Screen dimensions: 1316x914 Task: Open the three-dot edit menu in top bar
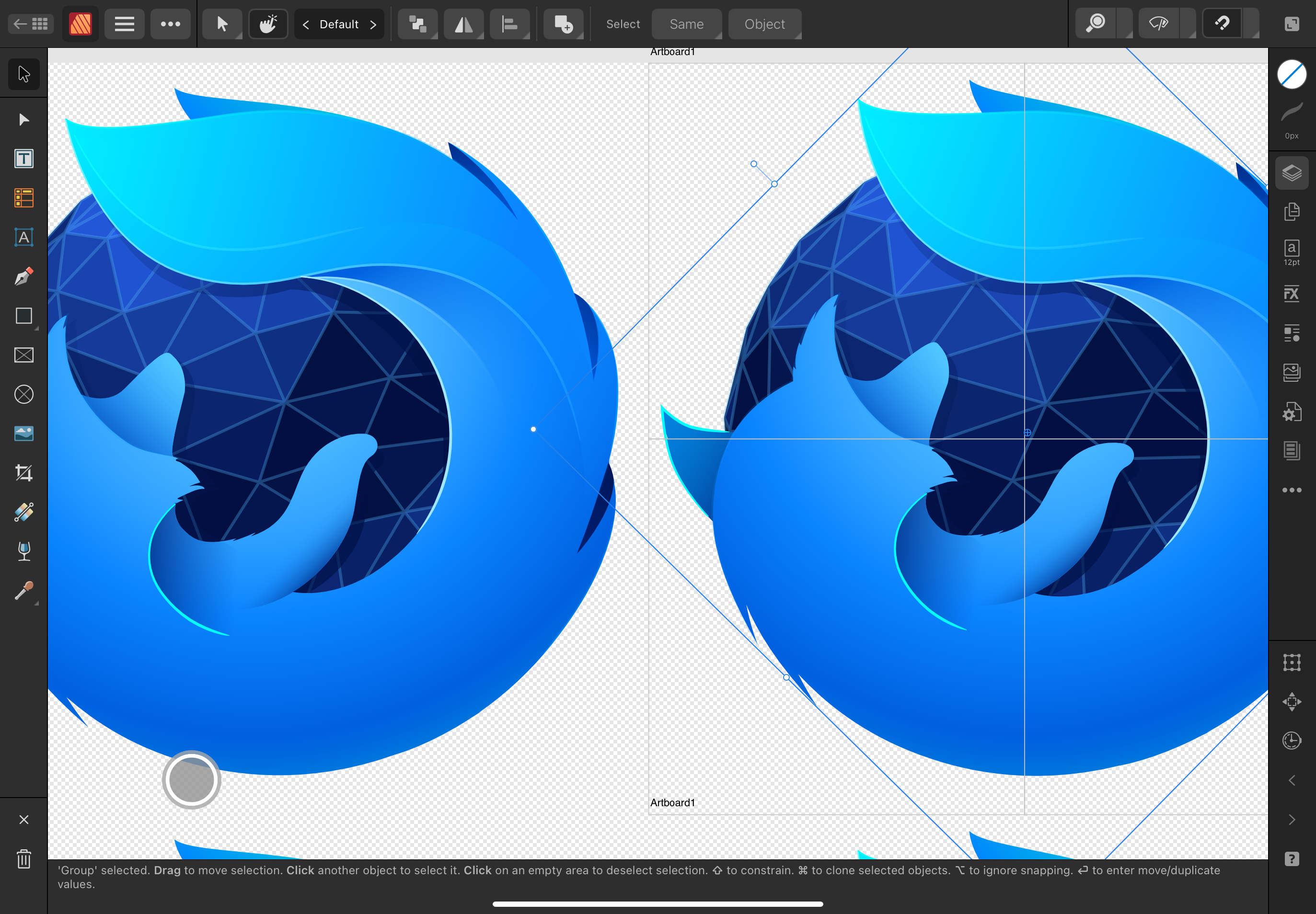[x=170, y=24]
